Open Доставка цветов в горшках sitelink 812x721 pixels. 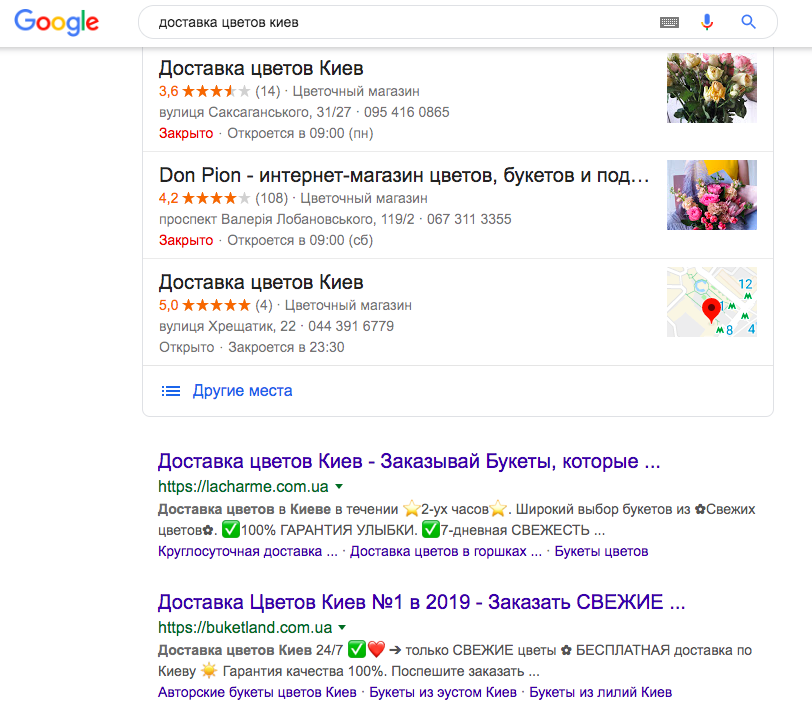[446, 551]
